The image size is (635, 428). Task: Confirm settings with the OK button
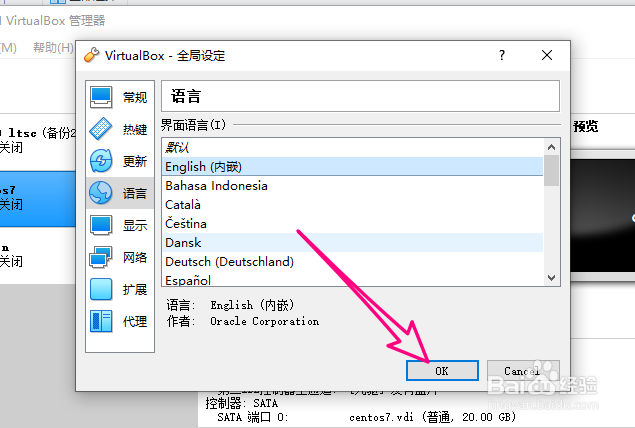click(442, 371)
